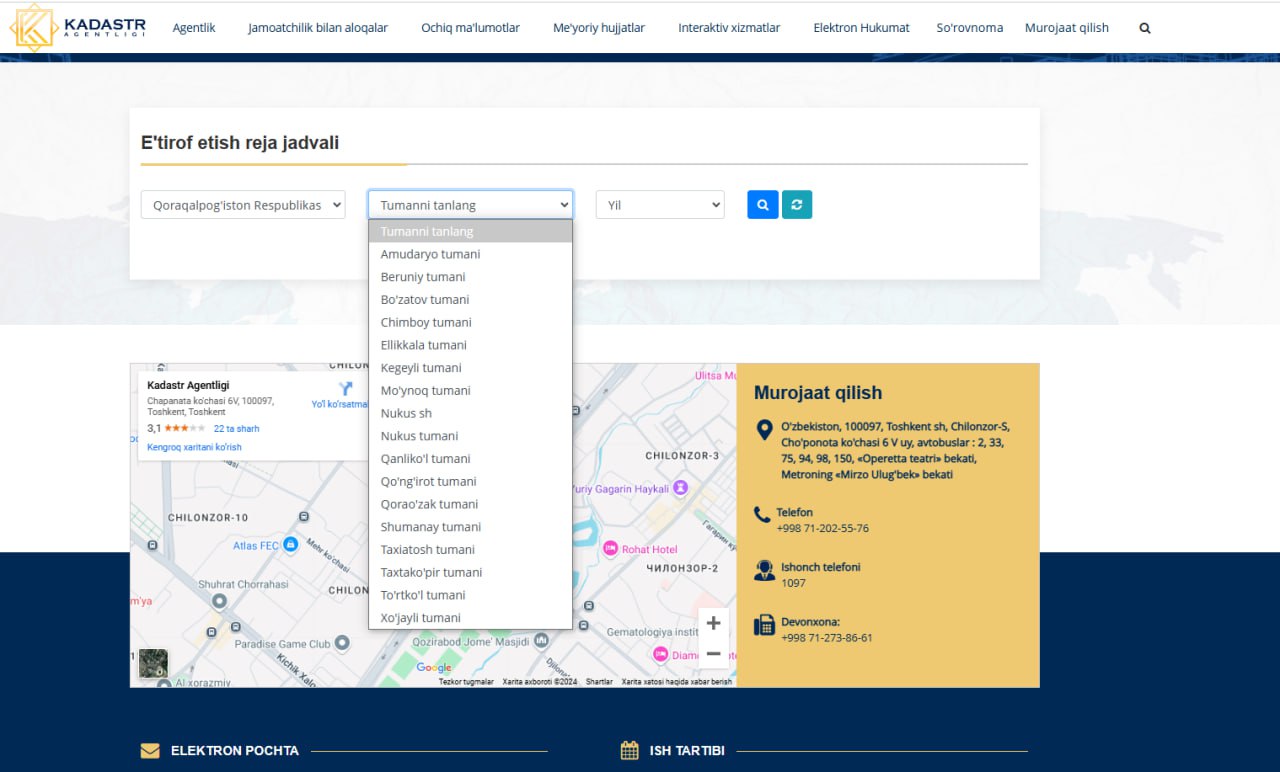Select Nukus sh from district list
The height and width of the screenshot is (772, 1280).
click(406, 413)
